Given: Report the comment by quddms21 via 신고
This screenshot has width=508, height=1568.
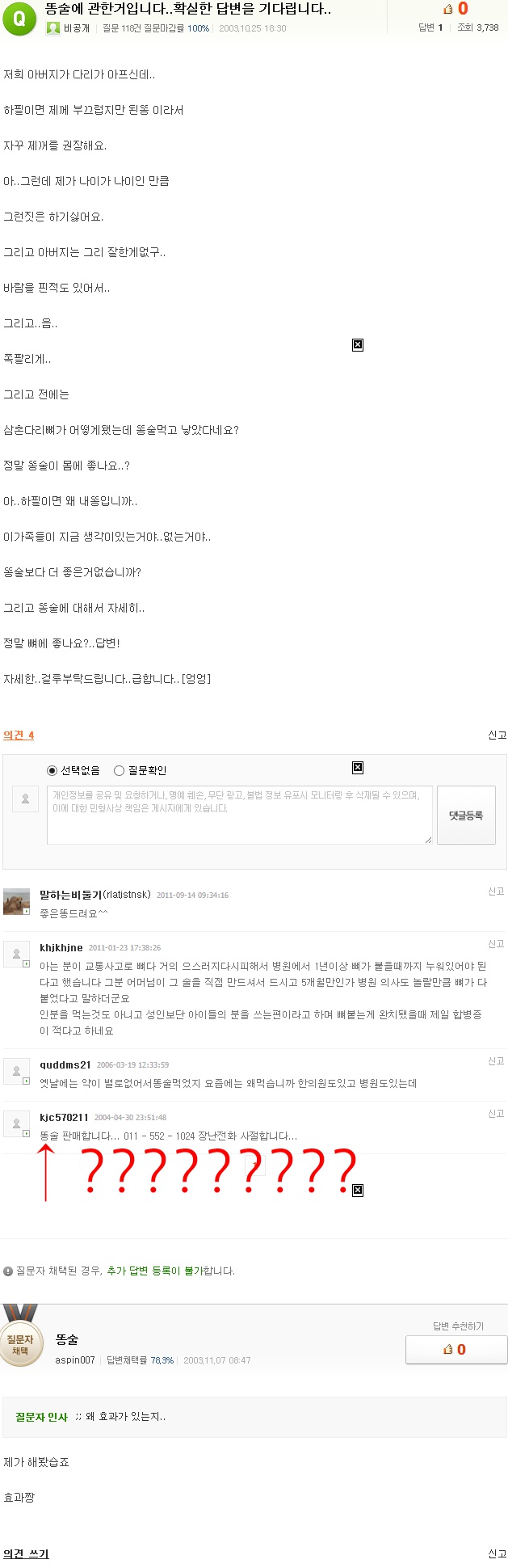Looking at the screenshot, I should click(496, 1061).
